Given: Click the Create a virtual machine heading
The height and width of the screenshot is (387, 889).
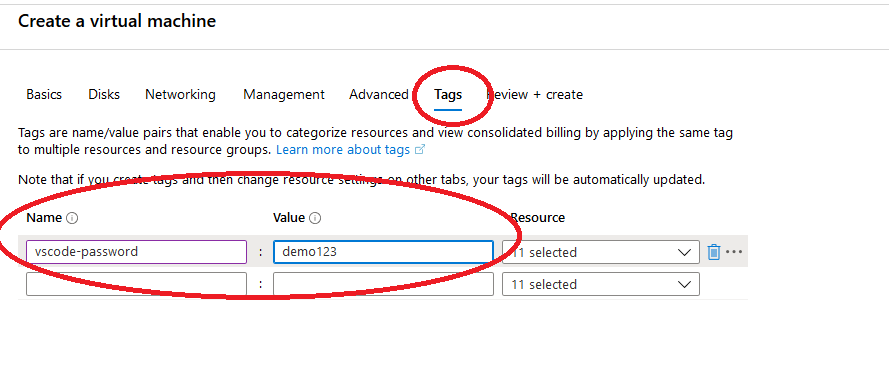Looking at the screenshot, I should [x=117, y=21].
